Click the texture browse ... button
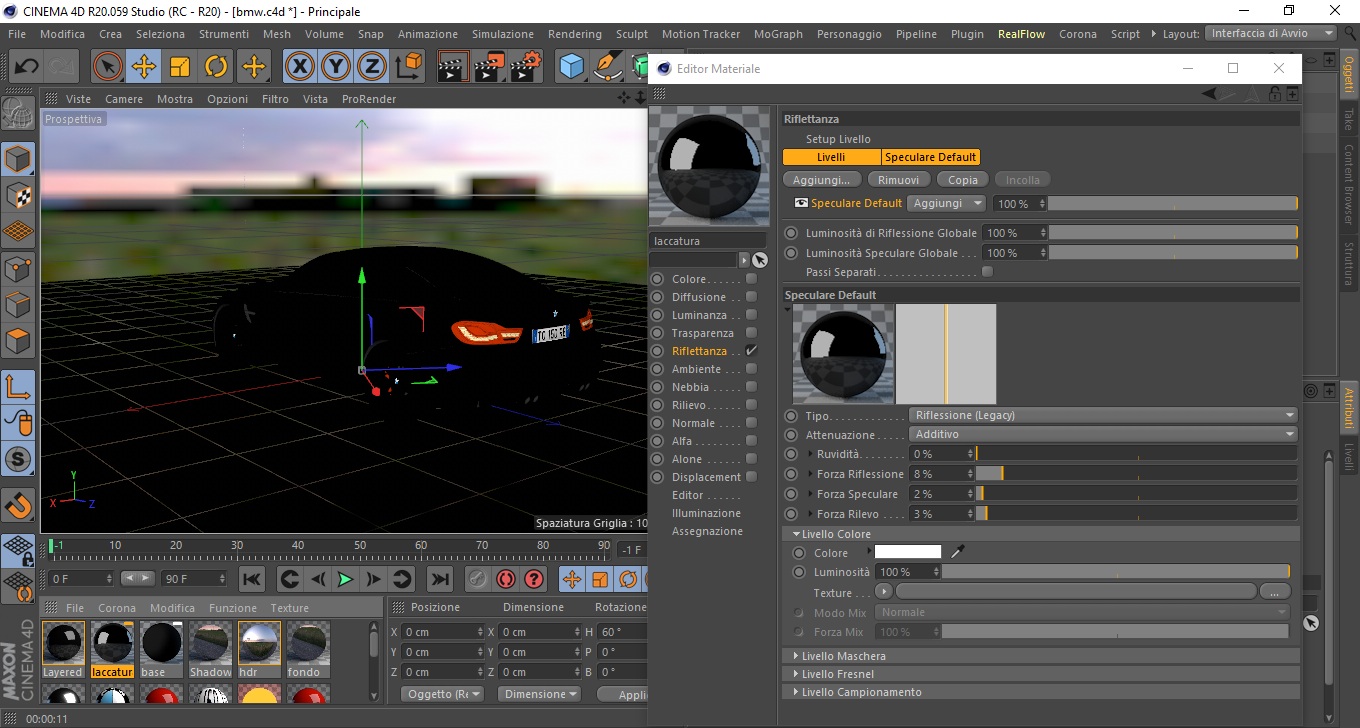1360x728 pixels. click(x=1275, y=592)
